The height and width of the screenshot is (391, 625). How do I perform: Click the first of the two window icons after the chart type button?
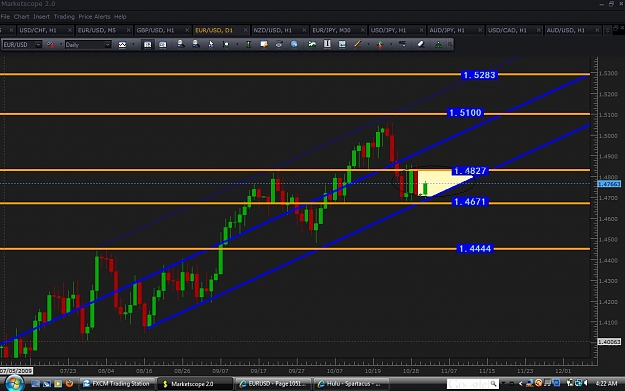[147, 45]
